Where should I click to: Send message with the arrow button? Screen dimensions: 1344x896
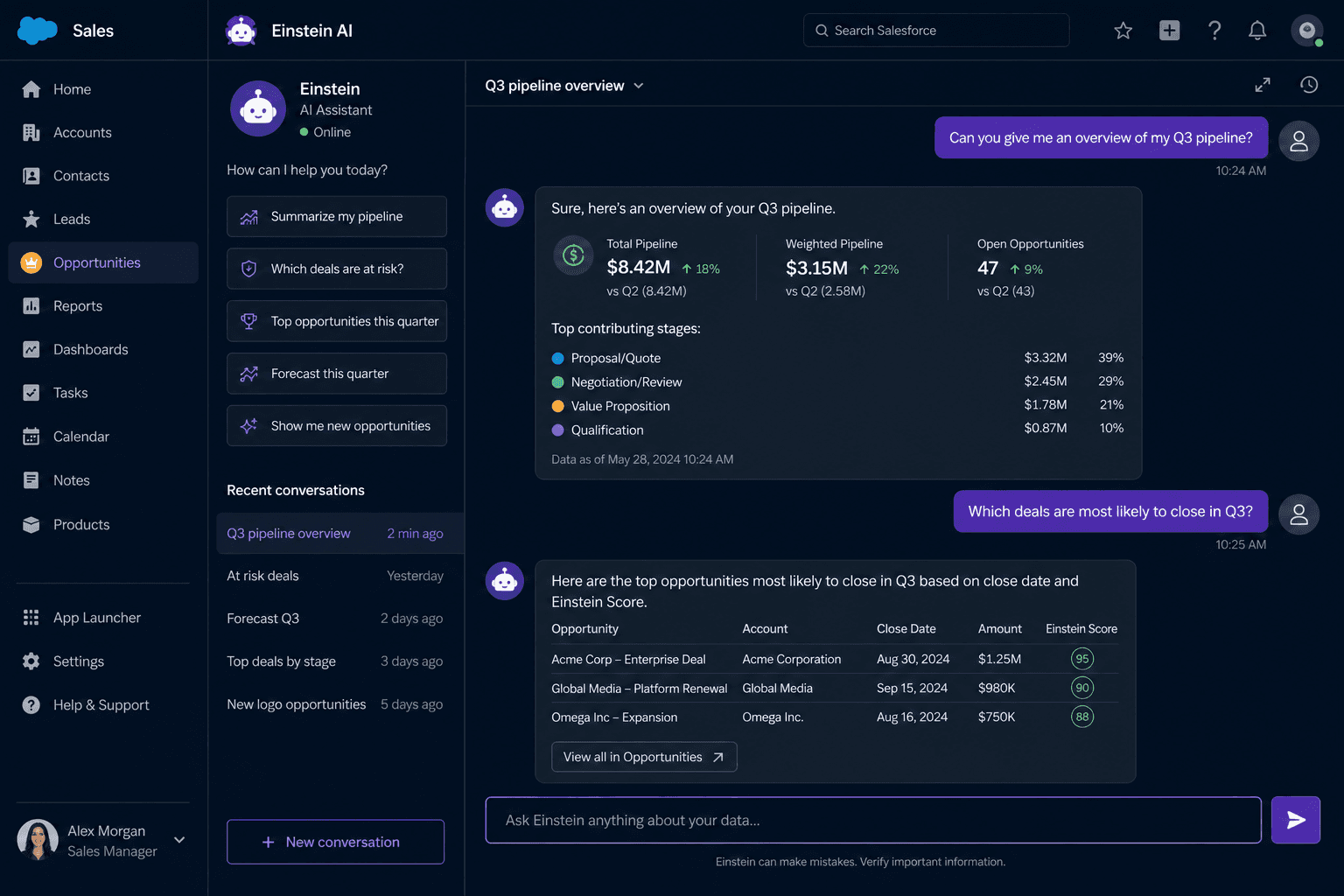[x=1296, y=820]
